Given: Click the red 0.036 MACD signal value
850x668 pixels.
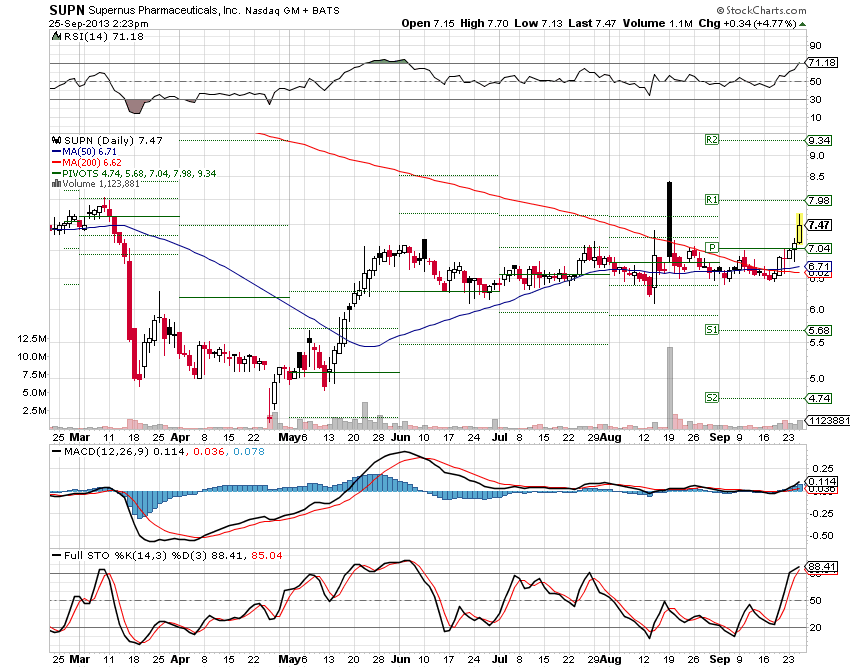Looking at the screenshot, I should (x=209, y=451).
